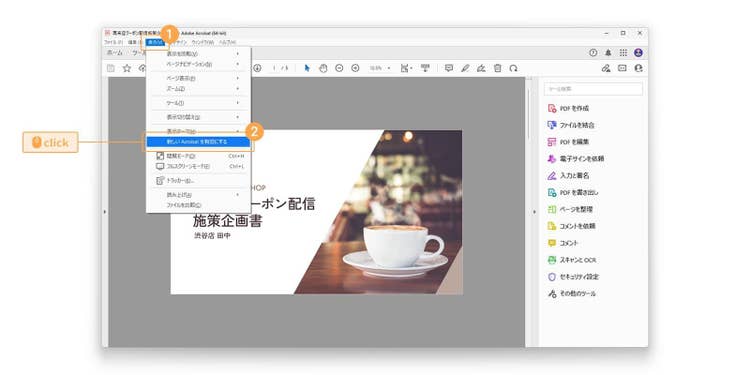This screenshot has width=750, height=375.
Task: Open the ファイル menu in menu bar
Action: (113, 43)
